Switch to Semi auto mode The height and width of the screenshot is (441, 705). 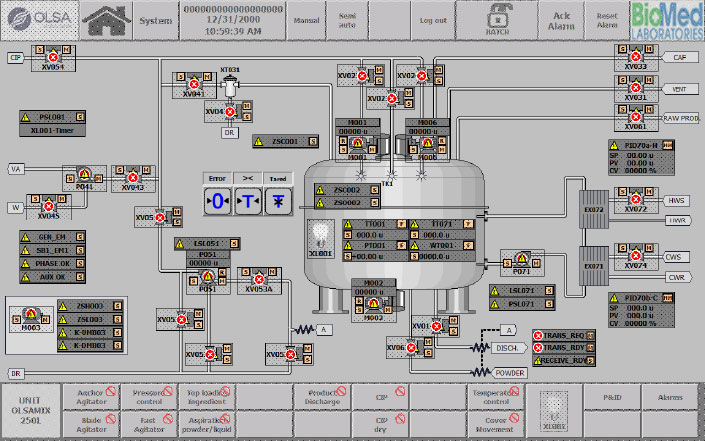[x=347, y=20]
